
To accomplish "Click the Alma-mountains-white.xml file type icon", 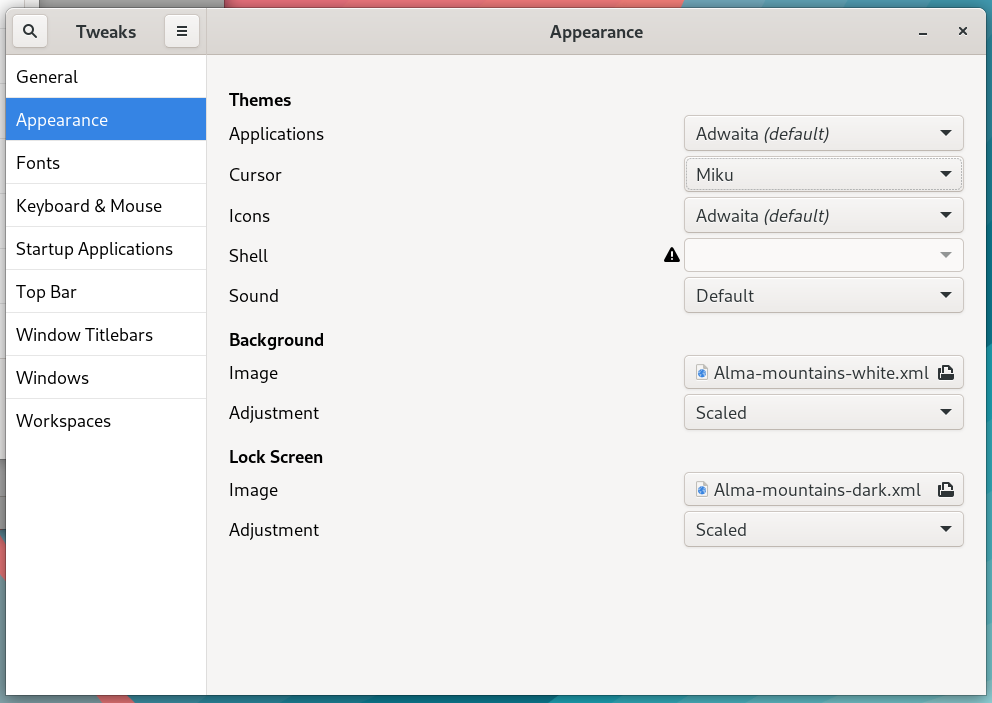I will [x=702, y=373].
